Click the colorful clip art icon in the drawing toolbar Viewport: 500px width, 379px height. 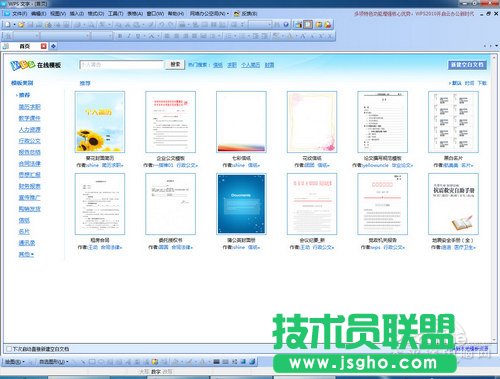click(155, 362)
